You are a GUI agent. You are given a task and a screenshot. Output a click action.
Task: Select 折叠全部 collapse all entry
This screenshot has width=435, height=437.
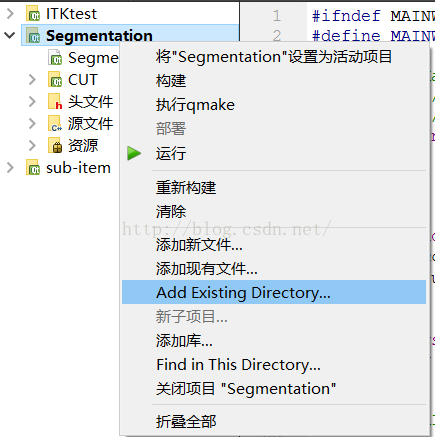coord(274,421)
